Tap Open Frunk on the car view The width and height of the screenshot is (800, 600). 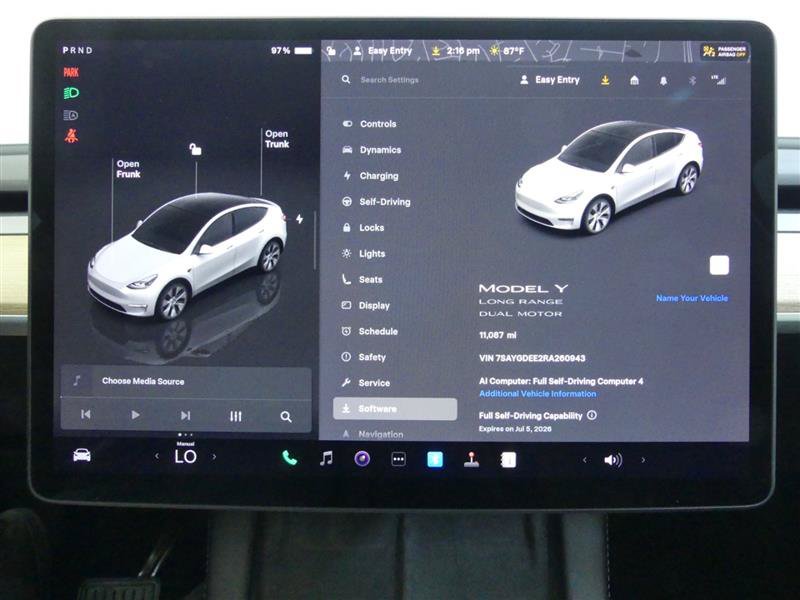coord(128,169)
